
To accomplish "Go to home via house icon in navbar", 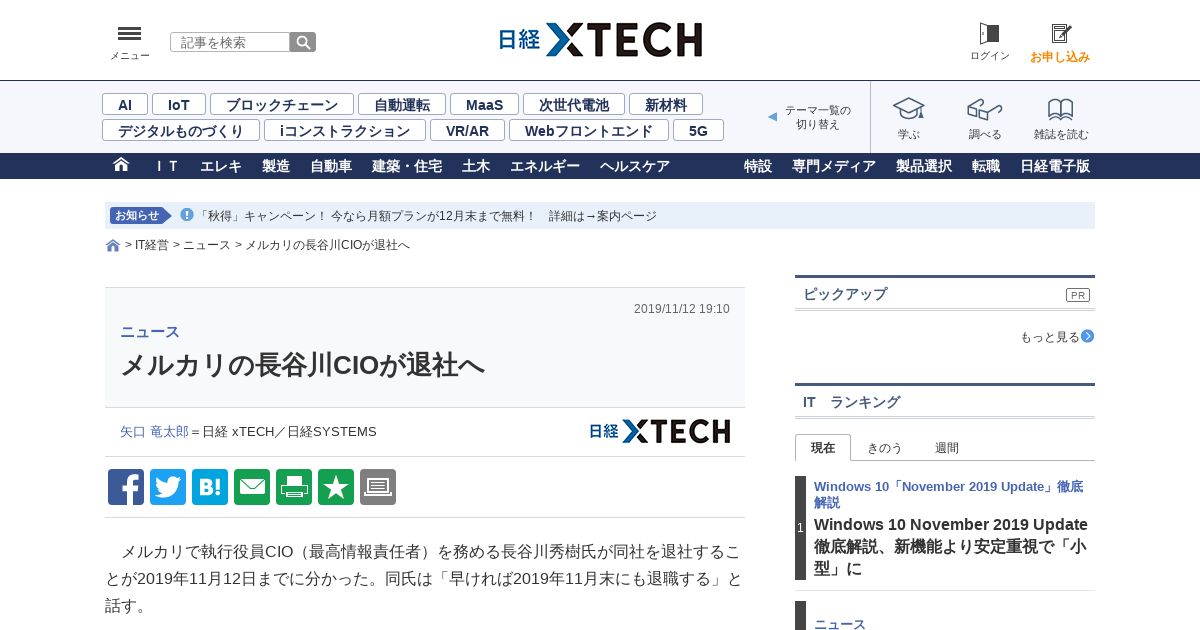I will (121, 165).
